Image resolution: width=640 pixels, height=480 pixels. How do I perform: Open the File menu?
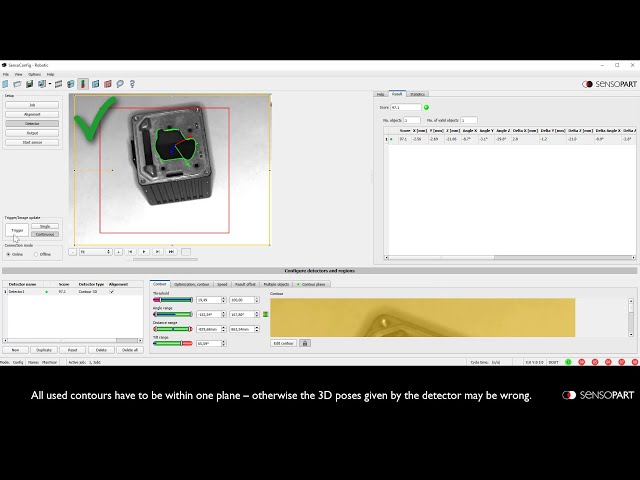[6, 74]
